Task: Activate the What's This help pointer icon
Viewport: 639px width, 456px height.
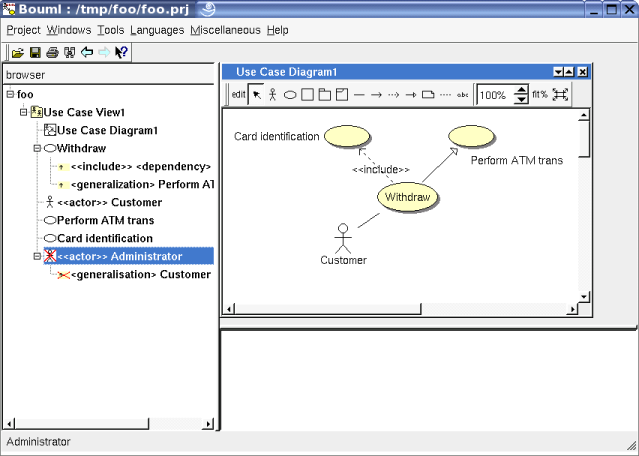Action: click(121, 52)
